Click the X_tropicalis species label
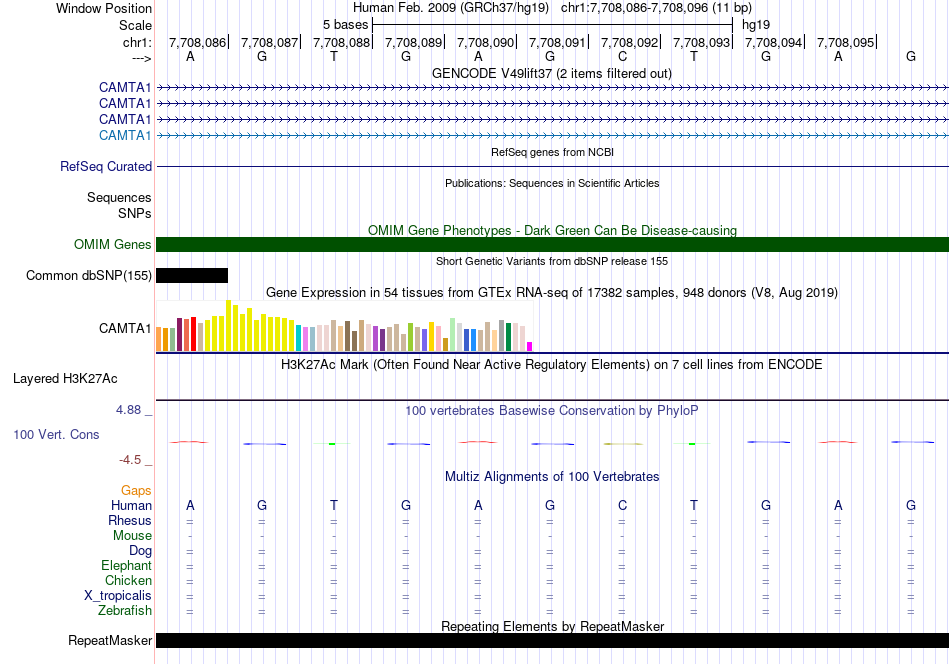The image size is (950, 664). [x=118, y=596]
